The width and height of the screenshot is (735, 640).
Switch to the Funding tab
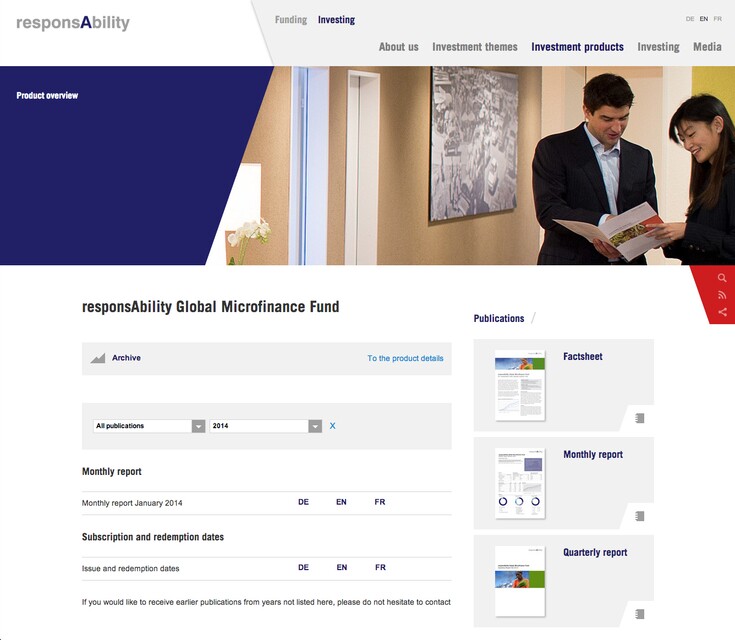[x=291, y=20]
